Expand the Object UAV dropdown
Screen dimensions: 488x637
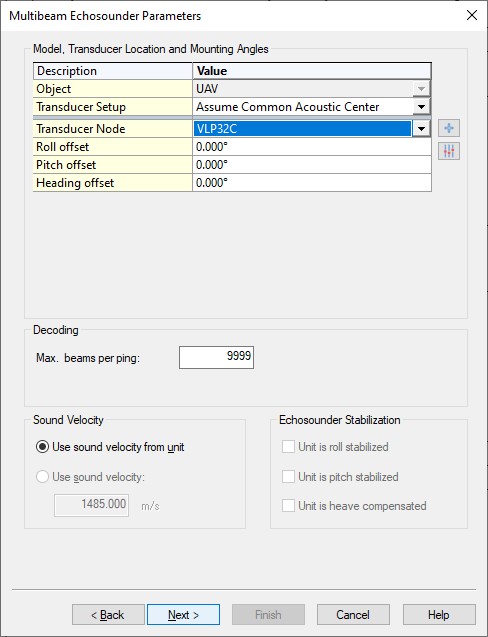tap(421, 89)
